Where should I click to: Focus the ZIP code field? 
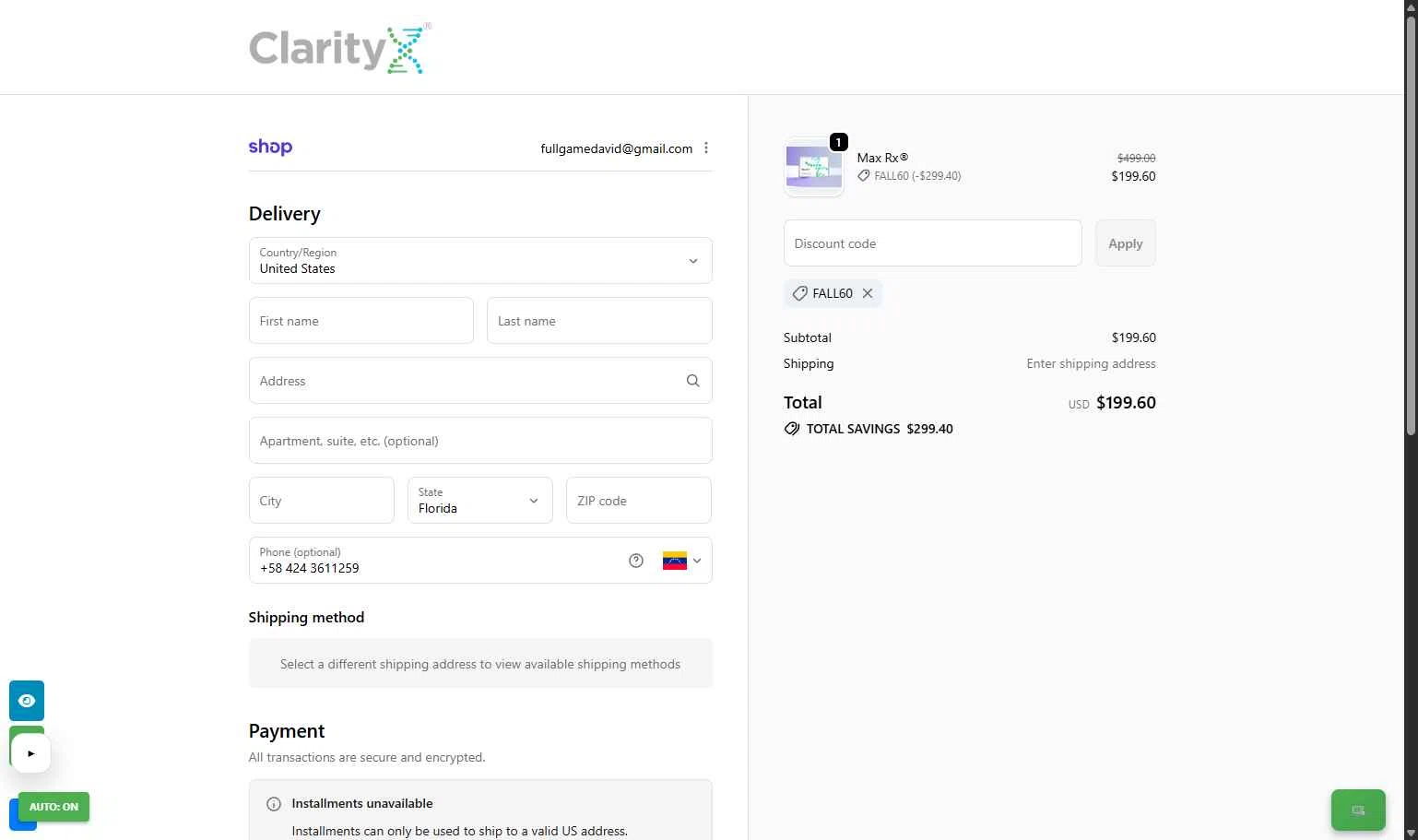coord(639,501)
